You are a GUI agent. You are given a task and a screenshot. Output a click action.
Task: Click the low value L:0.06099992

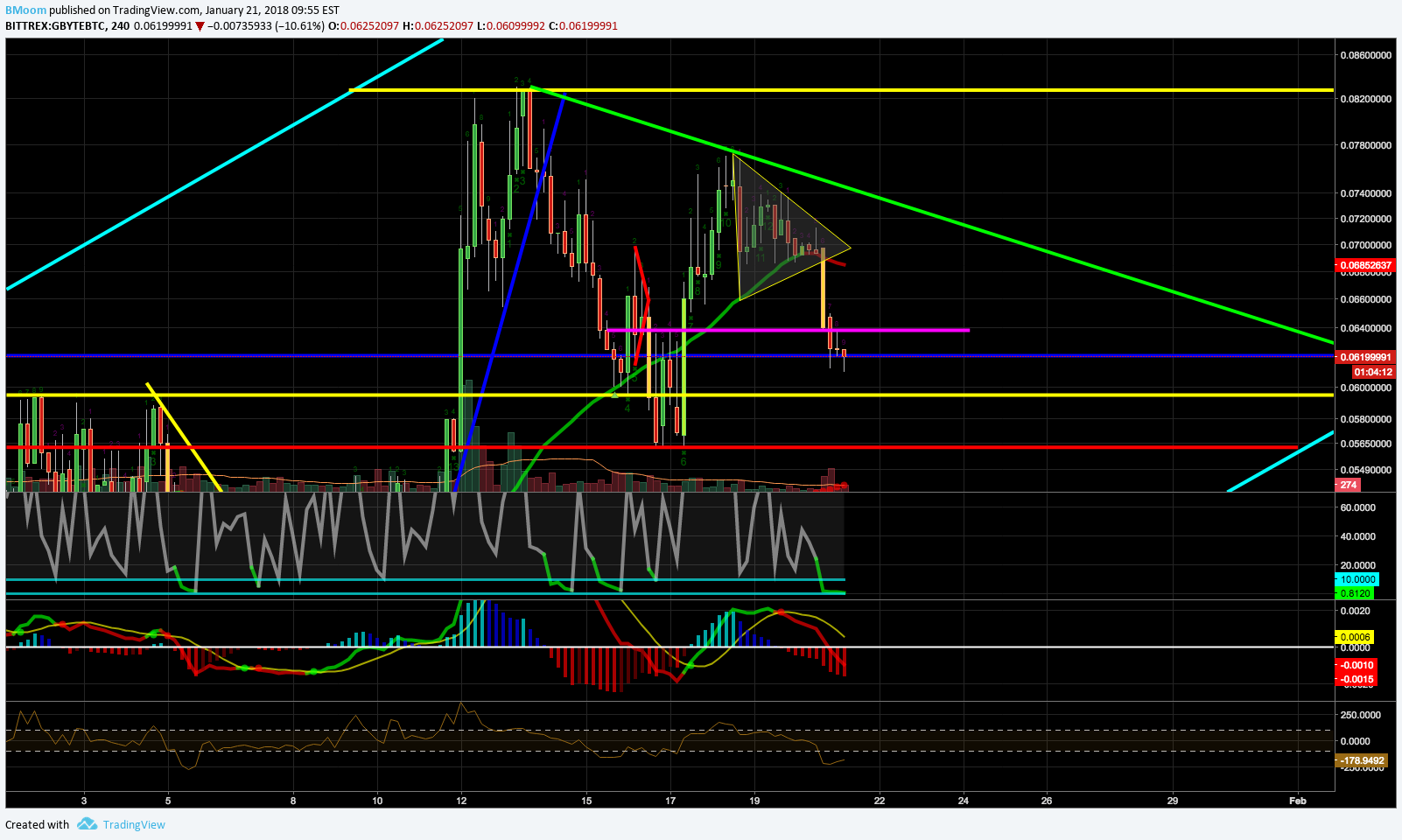(511, 26)
